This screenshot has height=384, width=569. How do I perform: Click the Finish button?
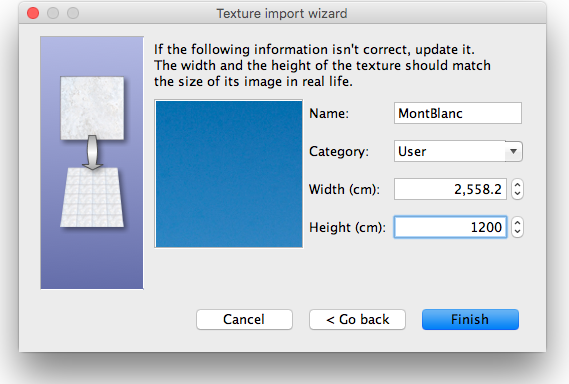tap(470, 319)
